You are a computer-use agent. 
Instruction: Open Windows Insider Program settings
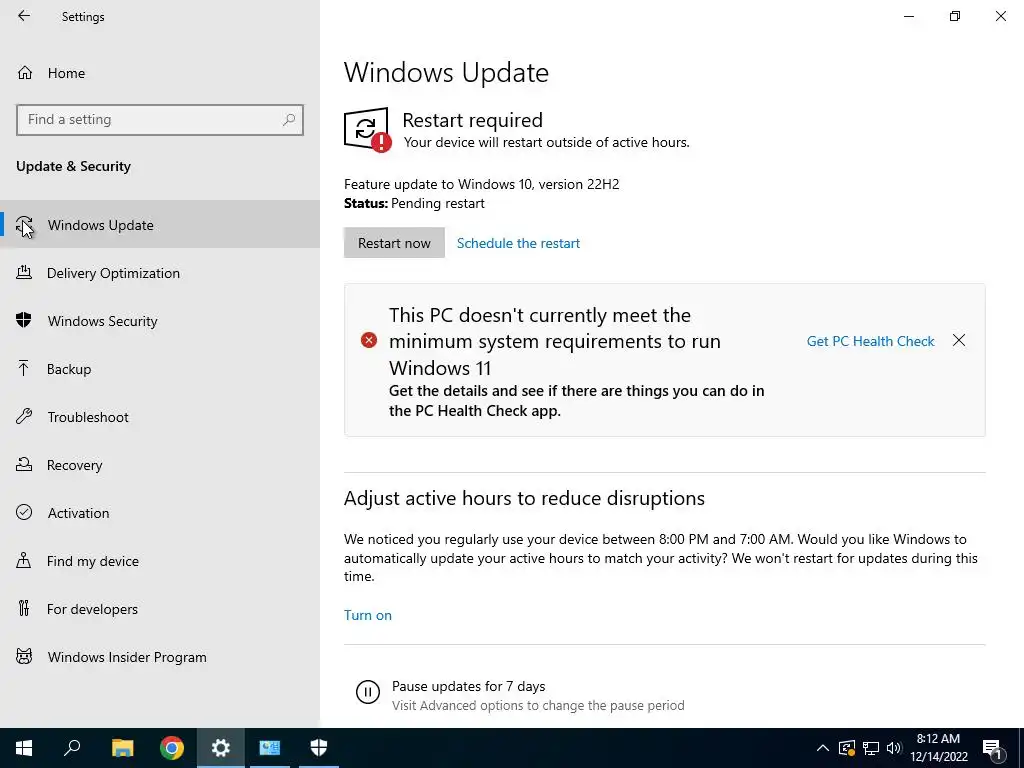(x=160, y=657)
